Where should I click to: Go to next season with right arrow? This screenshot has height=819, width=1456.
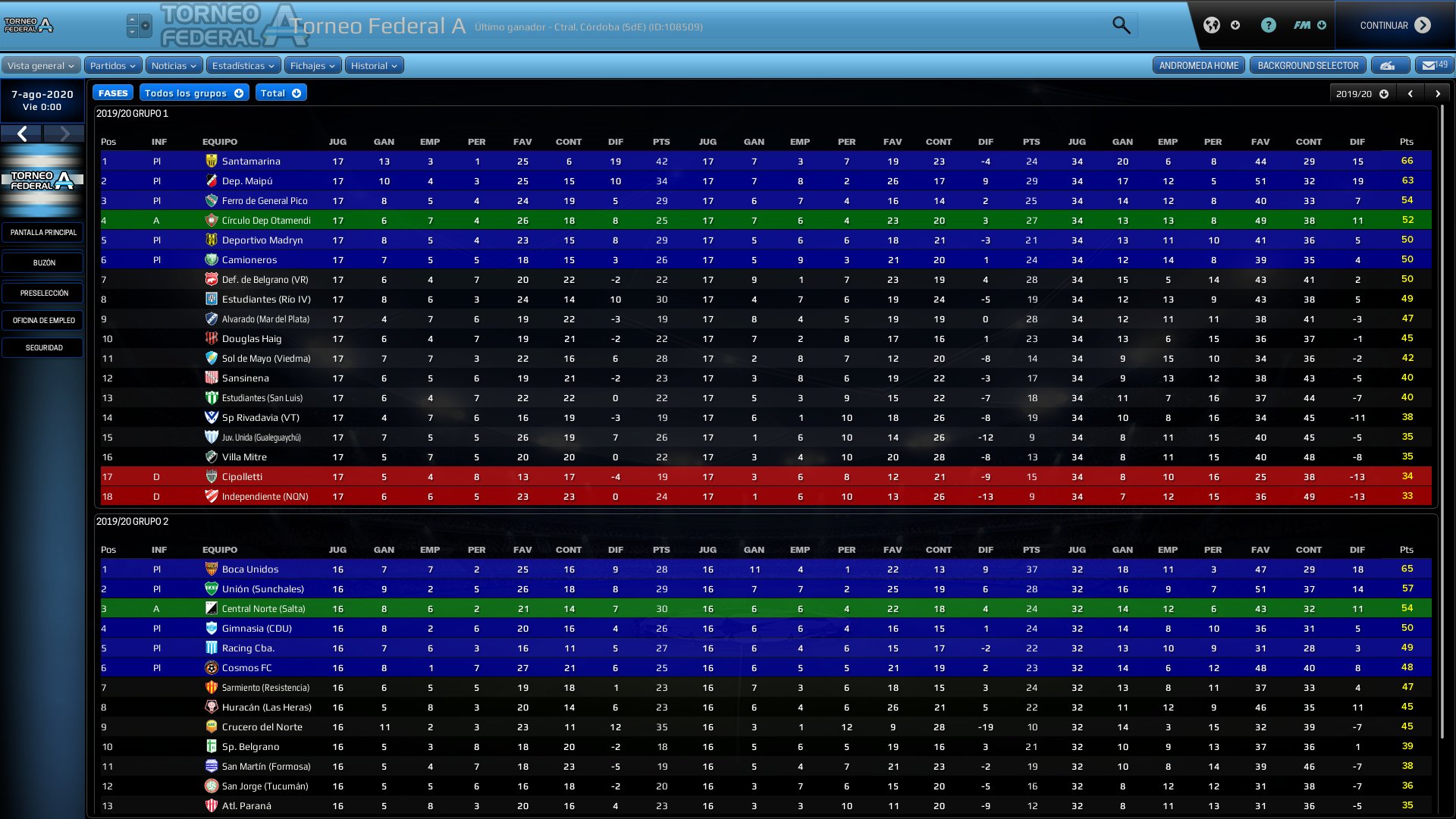coord(1437,94)
